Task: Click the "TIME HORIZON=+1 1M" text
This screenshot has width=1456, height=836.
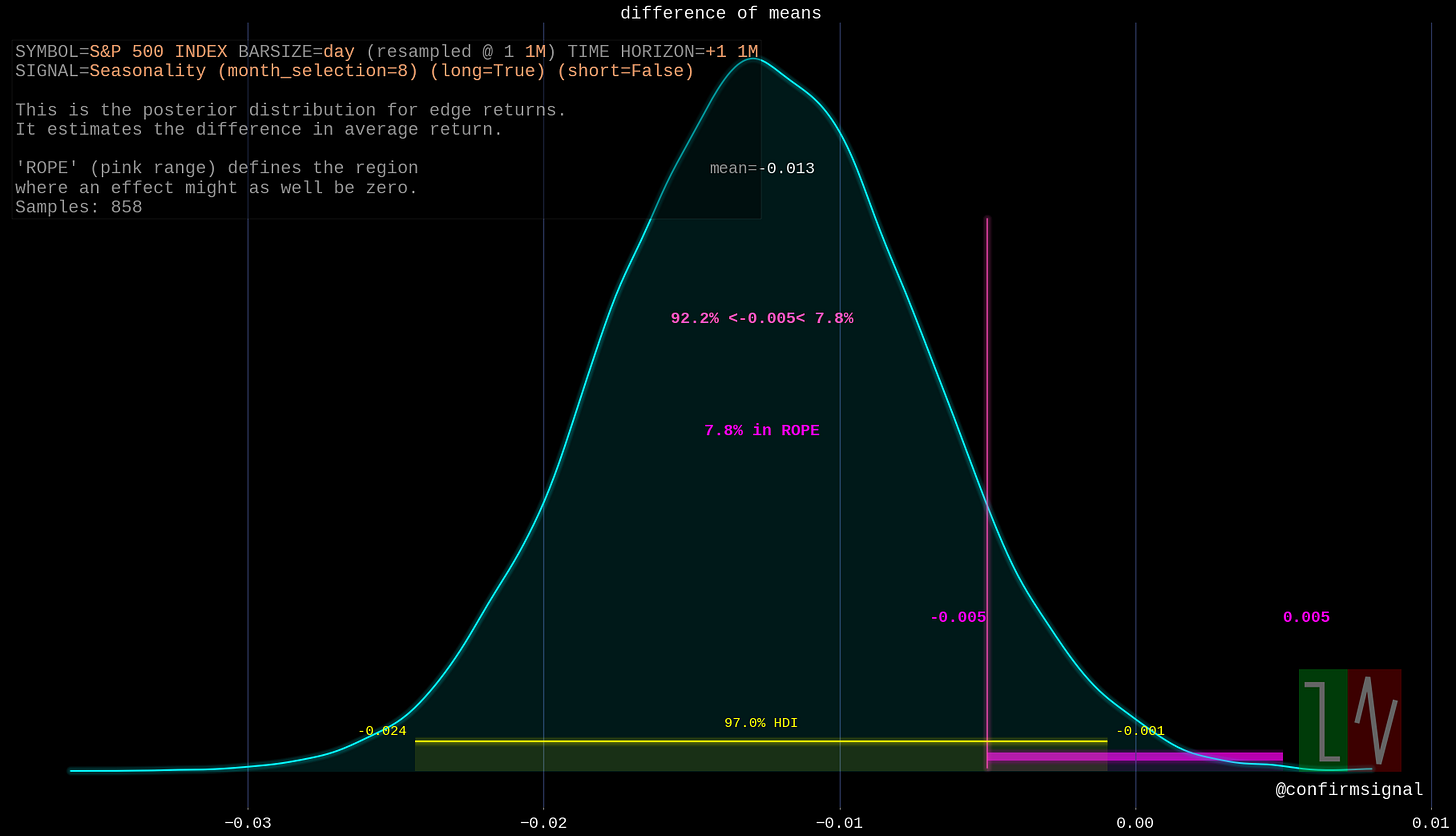Action: tap(663, 52)
